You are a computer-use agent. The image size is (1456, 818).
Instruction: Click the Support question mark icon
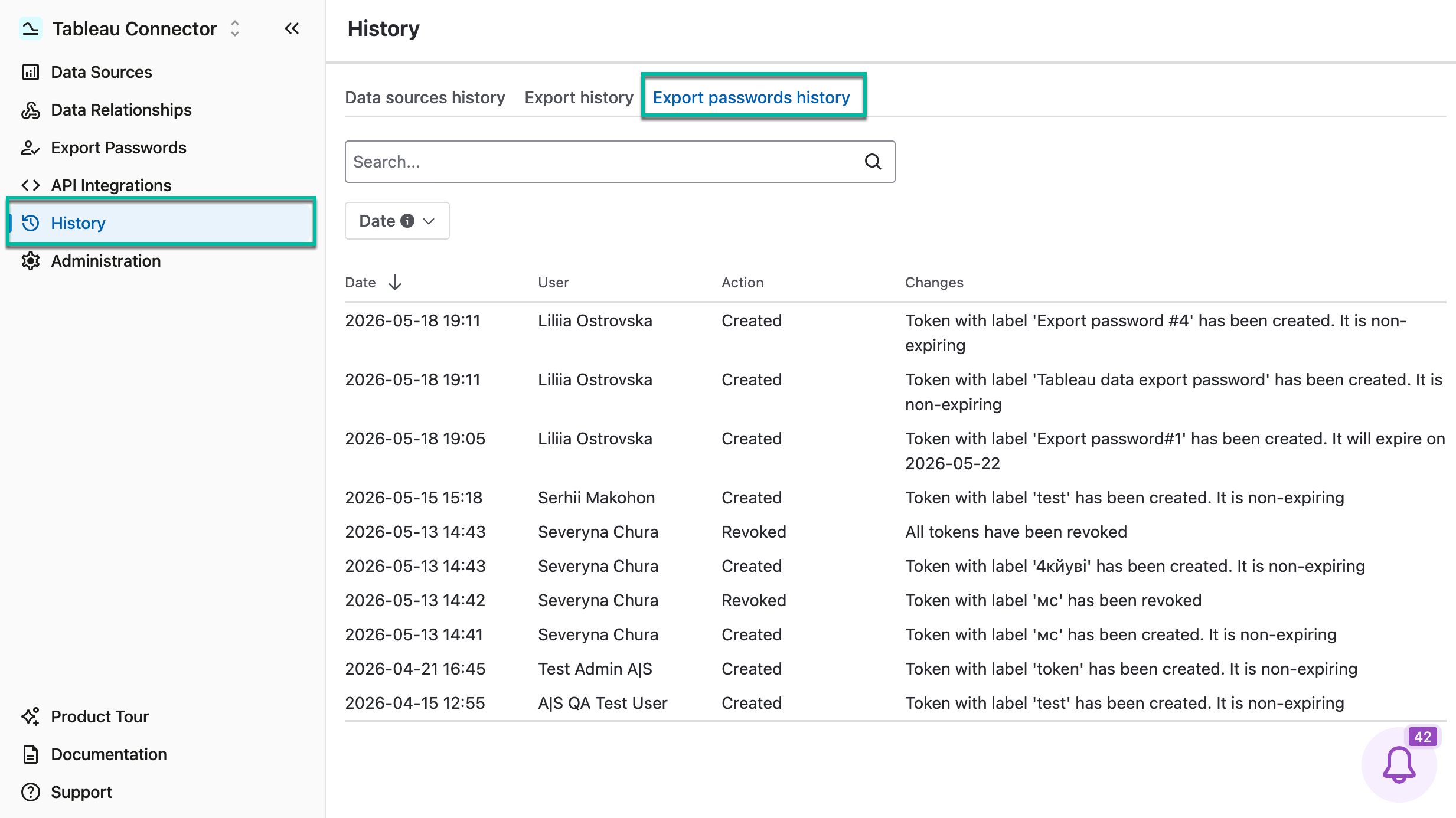pos(31,792)
